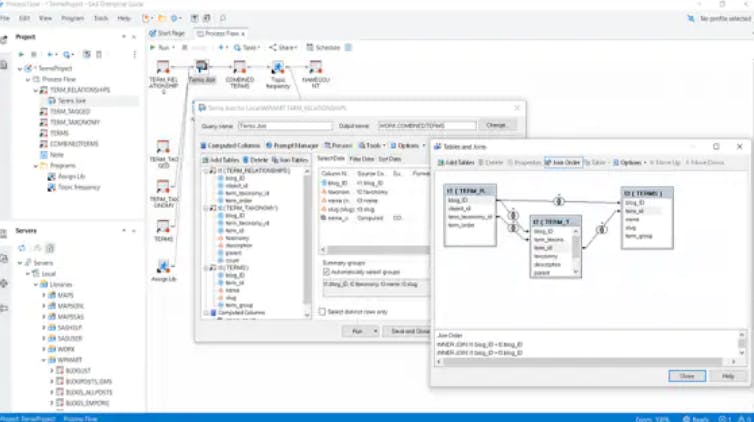Switch to the Start Page tab
The width and height of the screenshot is (754, 422).
(x=167, y=34)
